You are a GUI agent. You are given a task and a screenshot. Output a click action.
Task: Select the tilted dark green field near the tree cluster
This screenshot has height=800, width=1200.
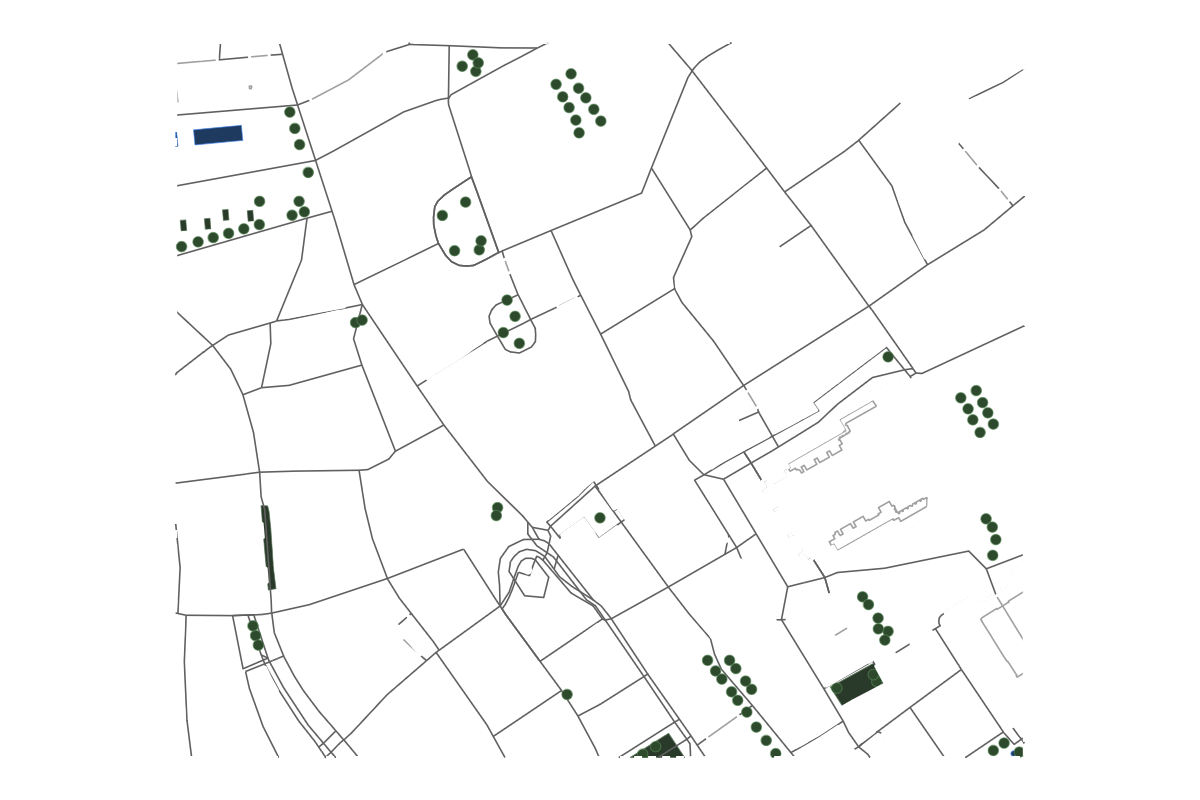[857, 684]
